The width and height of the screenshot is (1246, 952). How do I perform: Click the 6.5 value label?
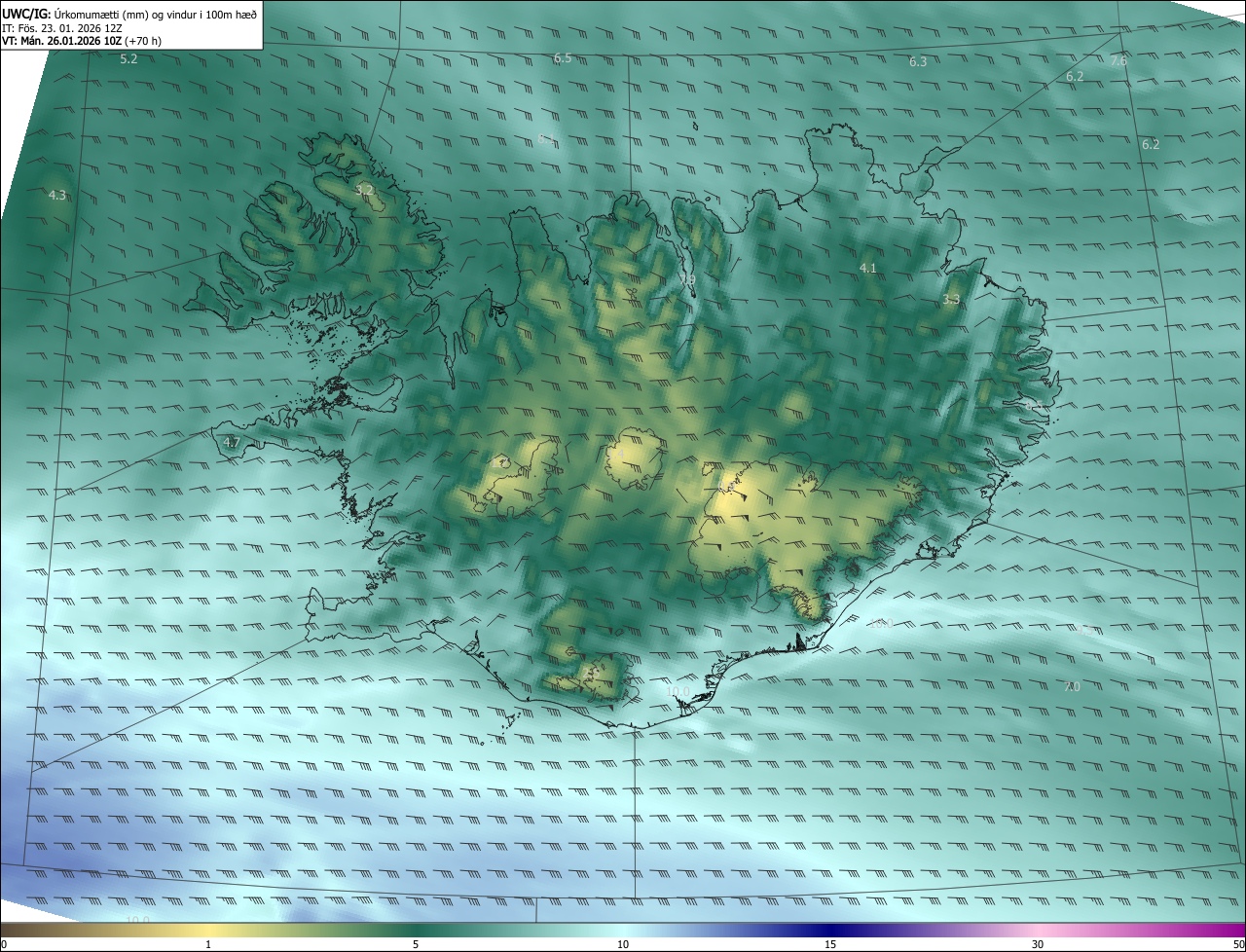tap(563, 58)
